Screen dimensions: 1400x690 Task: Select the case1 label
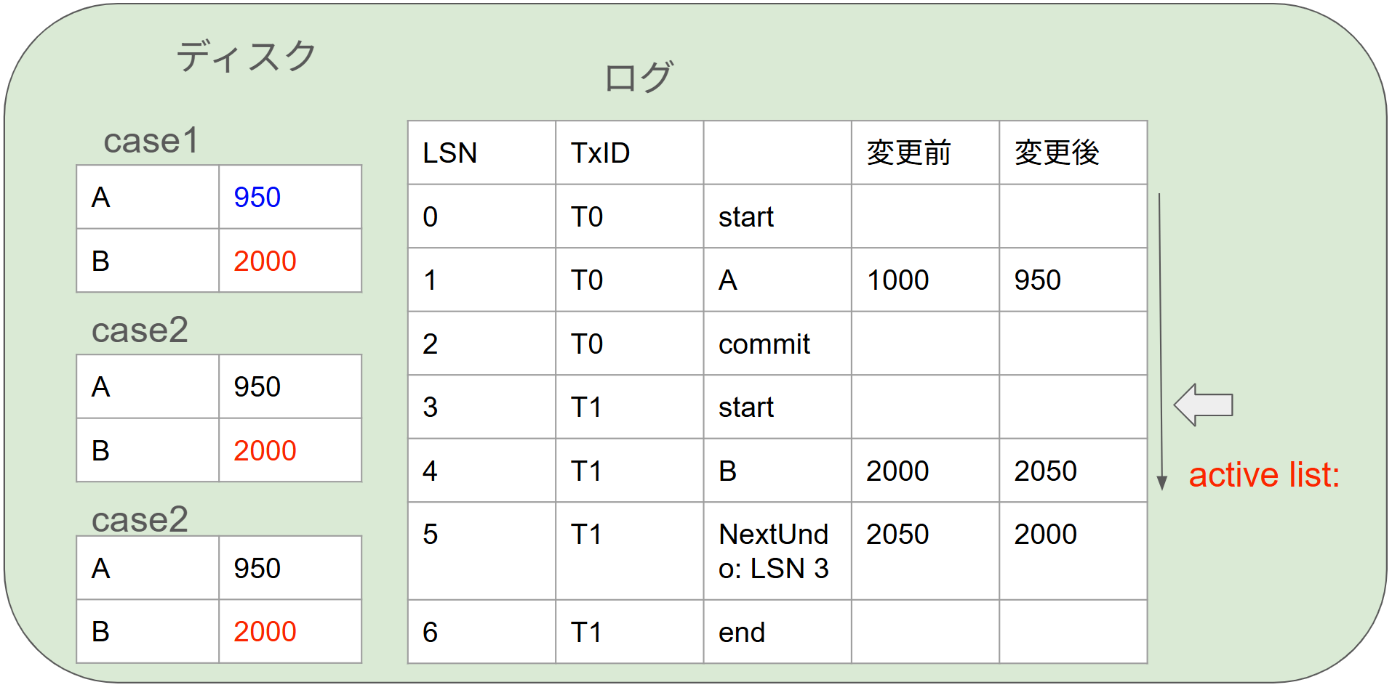(x=151, y=141)
